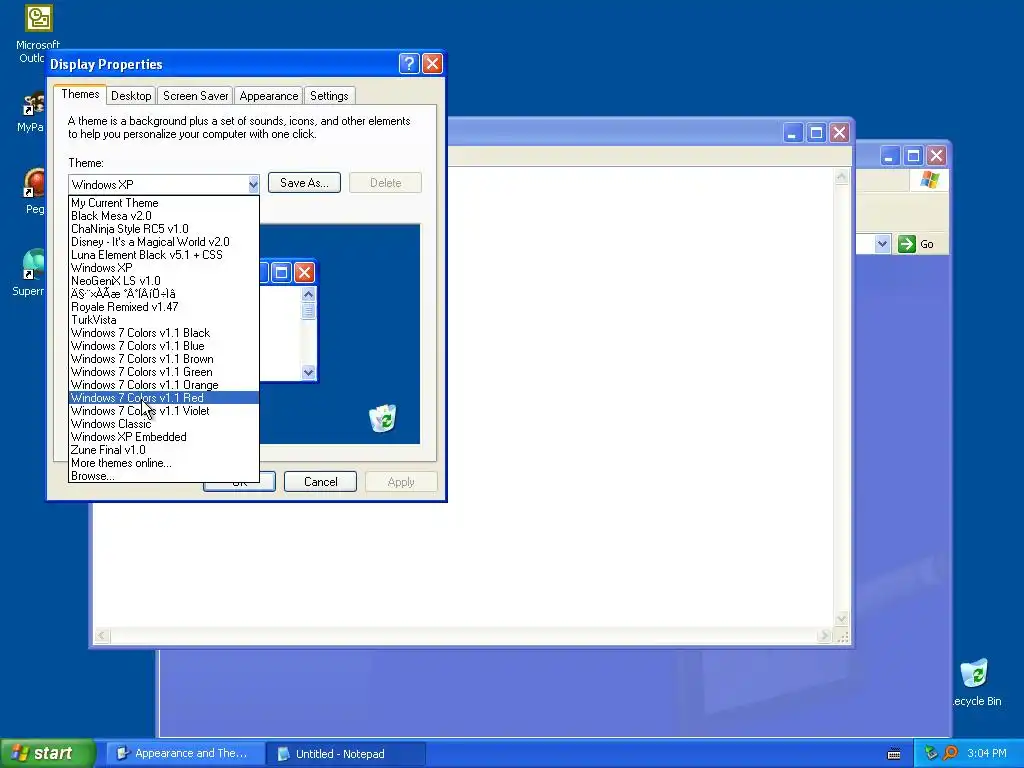Select Windows 7 Colors v1.1 Violet
Screen dimensions: 1024x768
point(164,411)
